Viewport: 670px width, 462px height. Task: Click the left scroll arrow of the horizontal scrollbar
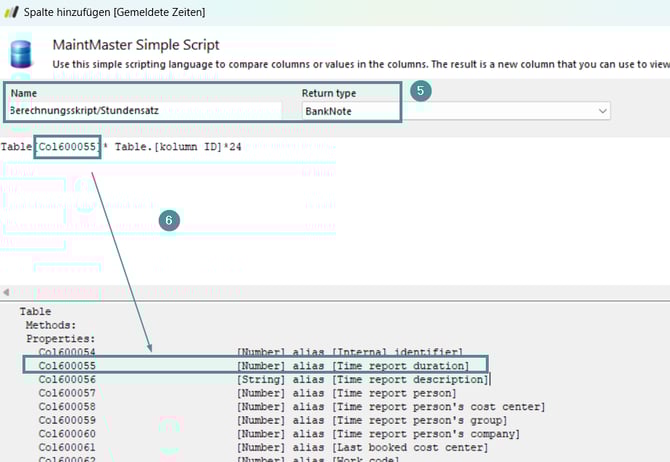tap(7, 292)
